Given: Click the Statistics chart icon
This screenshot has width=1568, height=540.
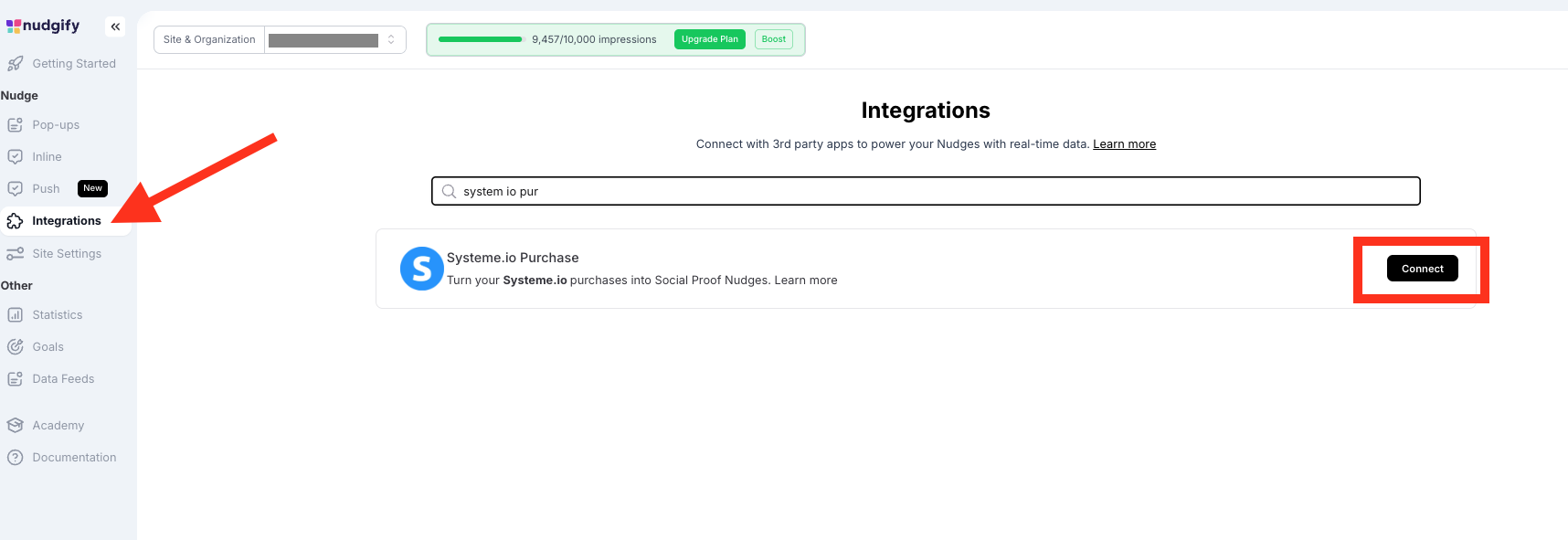Looking at the screenshot, I should [x=16, y=315].
